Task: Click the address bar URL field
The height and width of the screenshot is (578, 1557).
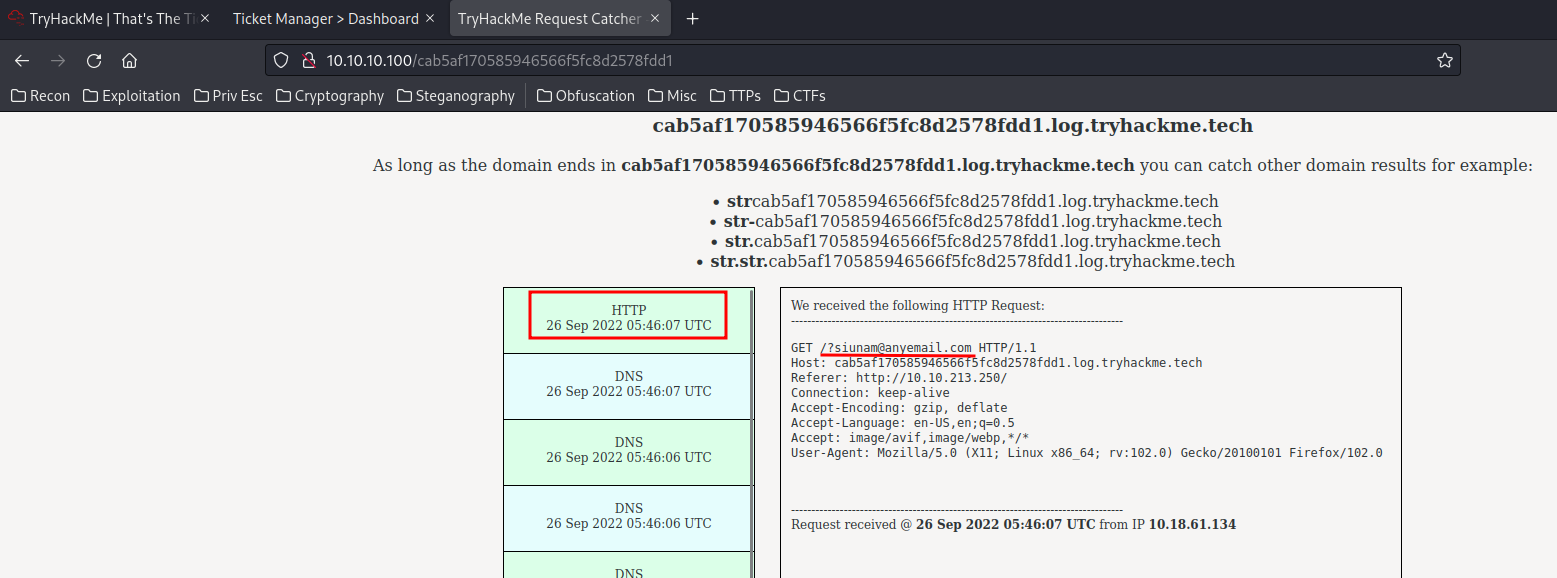Action: click(862, 60)
